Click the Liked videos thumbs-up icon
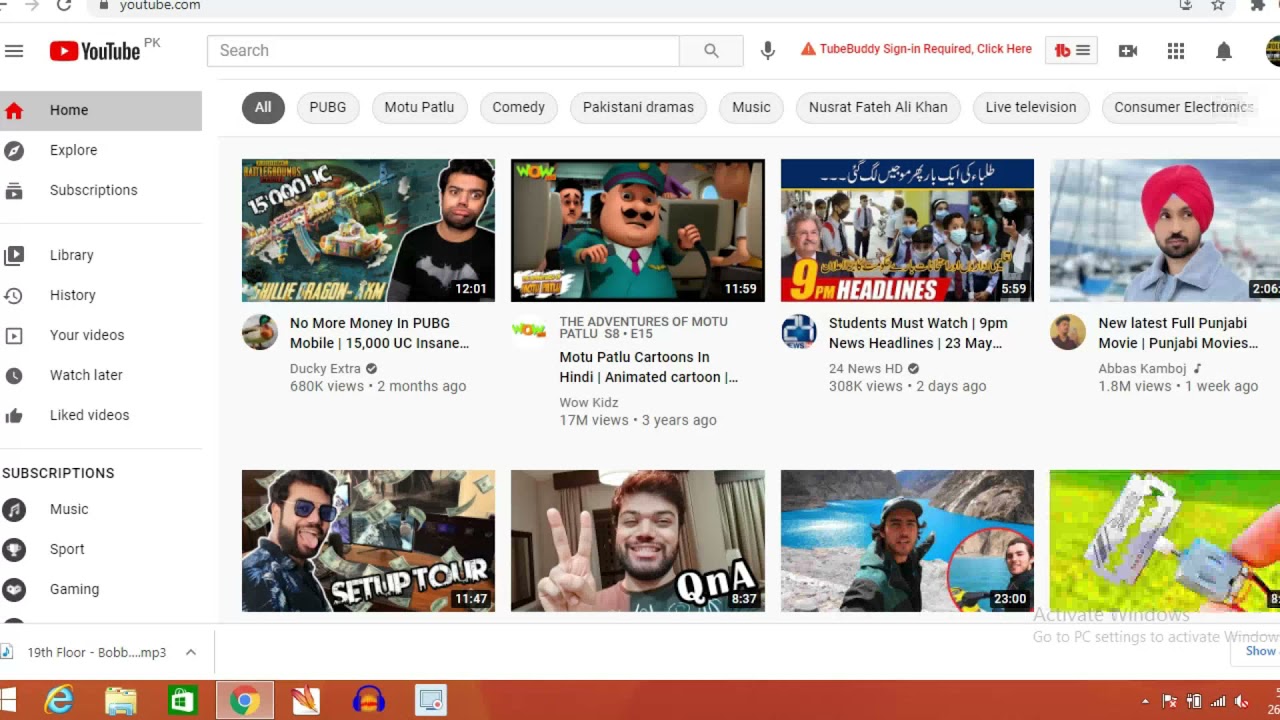Screen dimensions: 1280x720 (x=14, y=415)
